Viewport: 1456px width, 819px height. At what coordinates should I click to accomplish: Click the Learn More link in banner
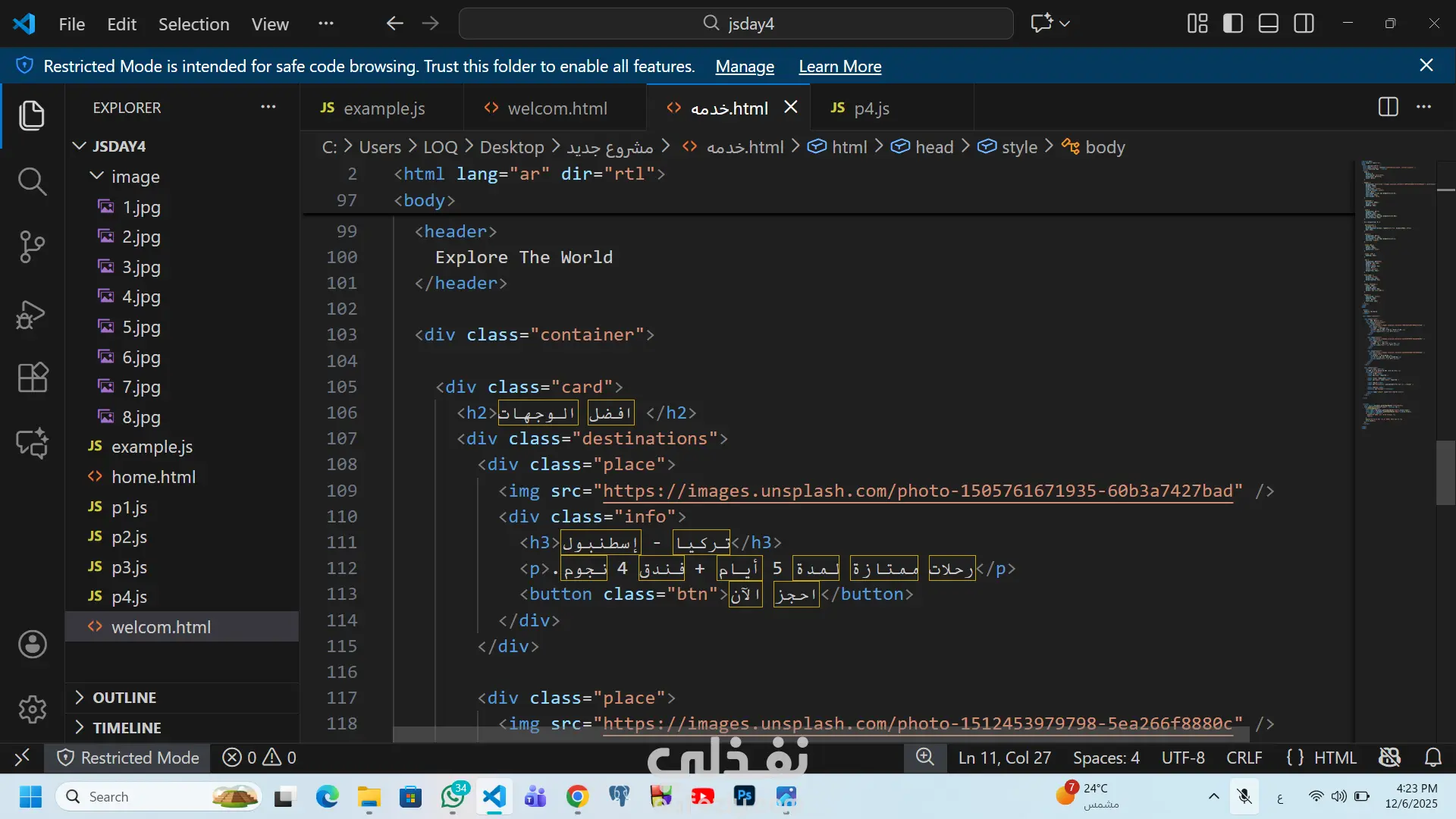point(839,67)
